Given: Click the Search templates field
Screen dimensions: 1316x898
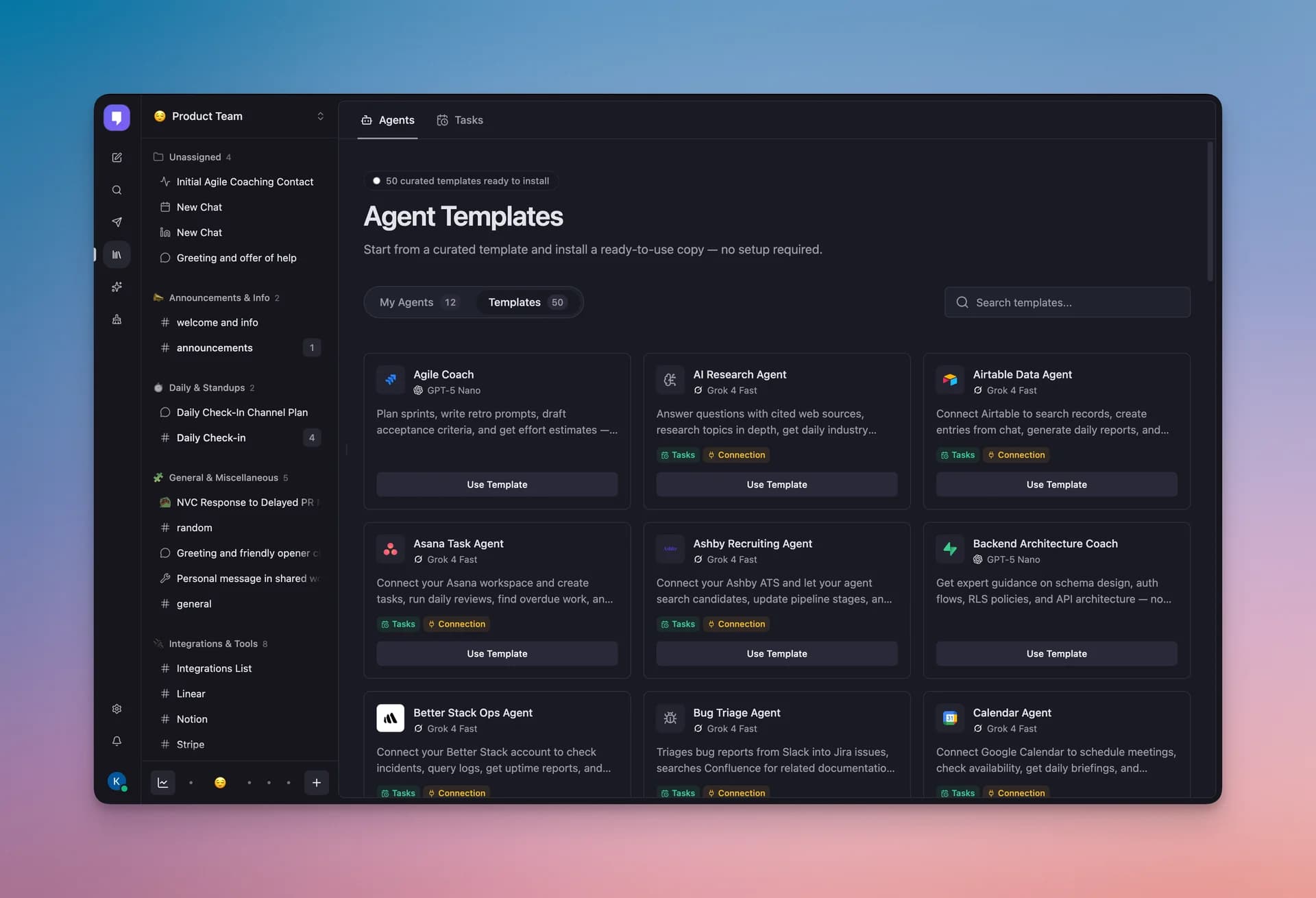Looking at the screenshot, I should 1067,302.
